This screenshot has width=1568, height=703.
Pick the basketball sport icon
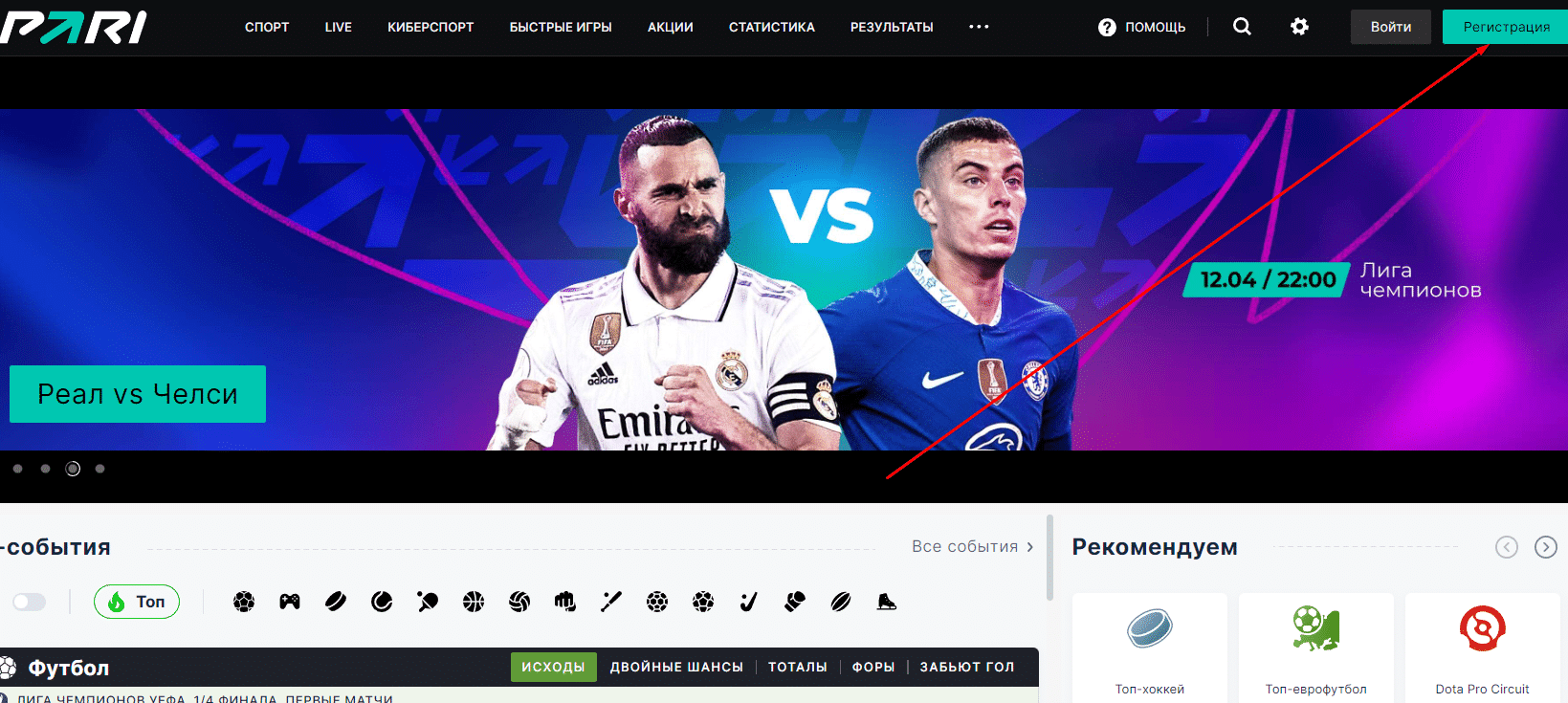coord(474,602)
